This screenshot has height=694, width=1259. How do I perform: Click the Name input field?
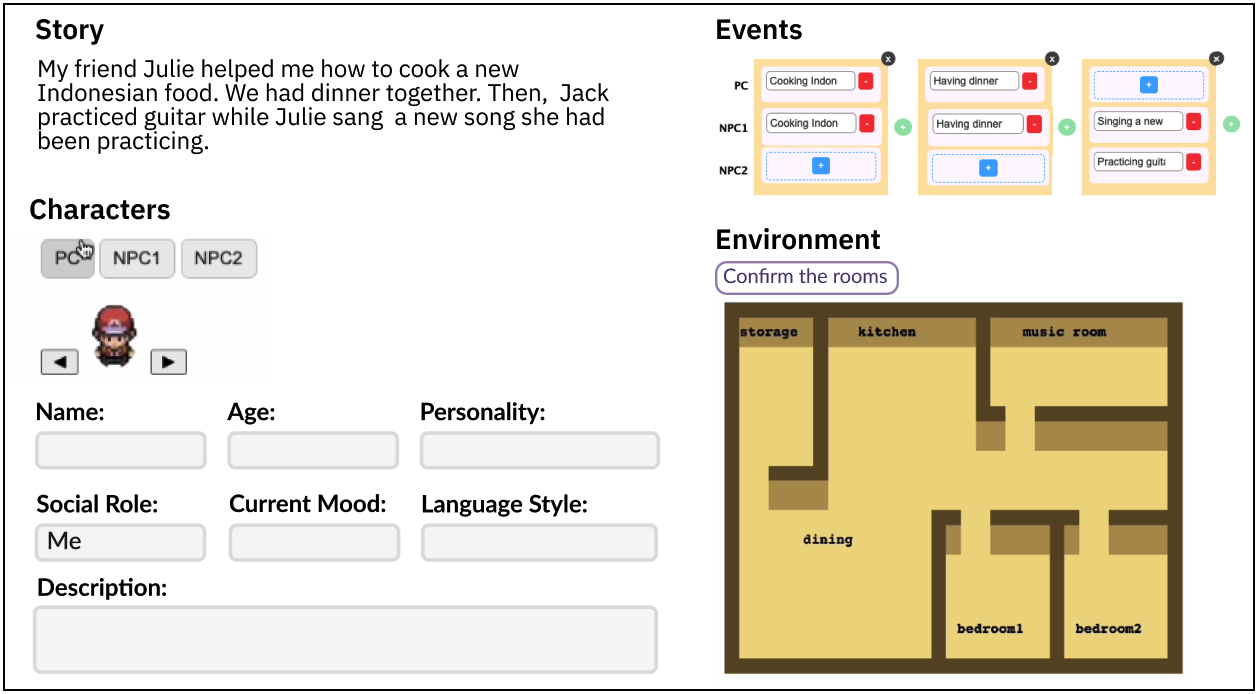click(x=120, y=450)
